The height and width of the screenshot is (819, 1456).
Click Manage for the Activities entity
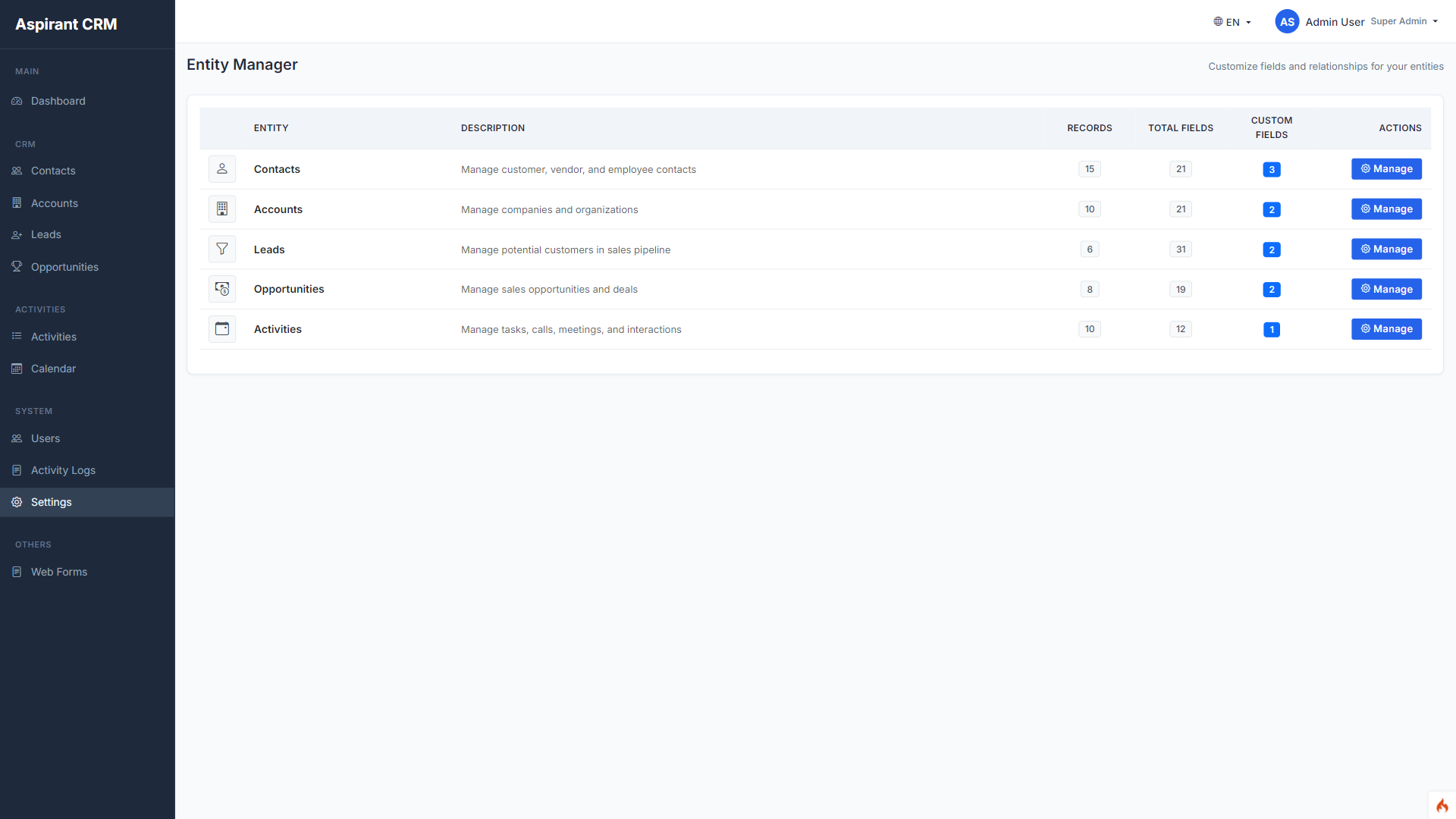(1386, 328)
